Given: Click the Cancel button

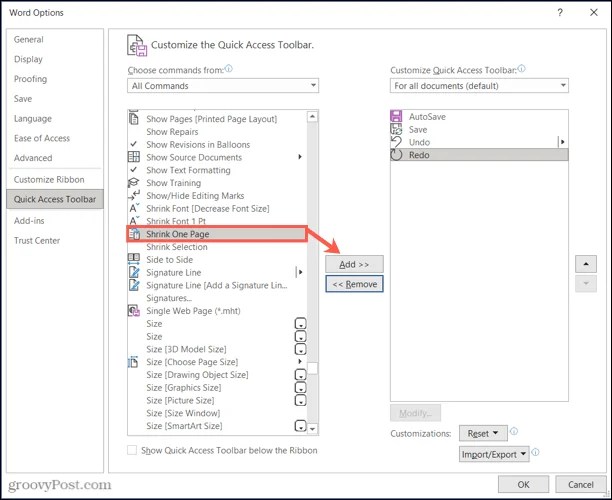Looking at the screenshot, I should click(x=581, y=484).
